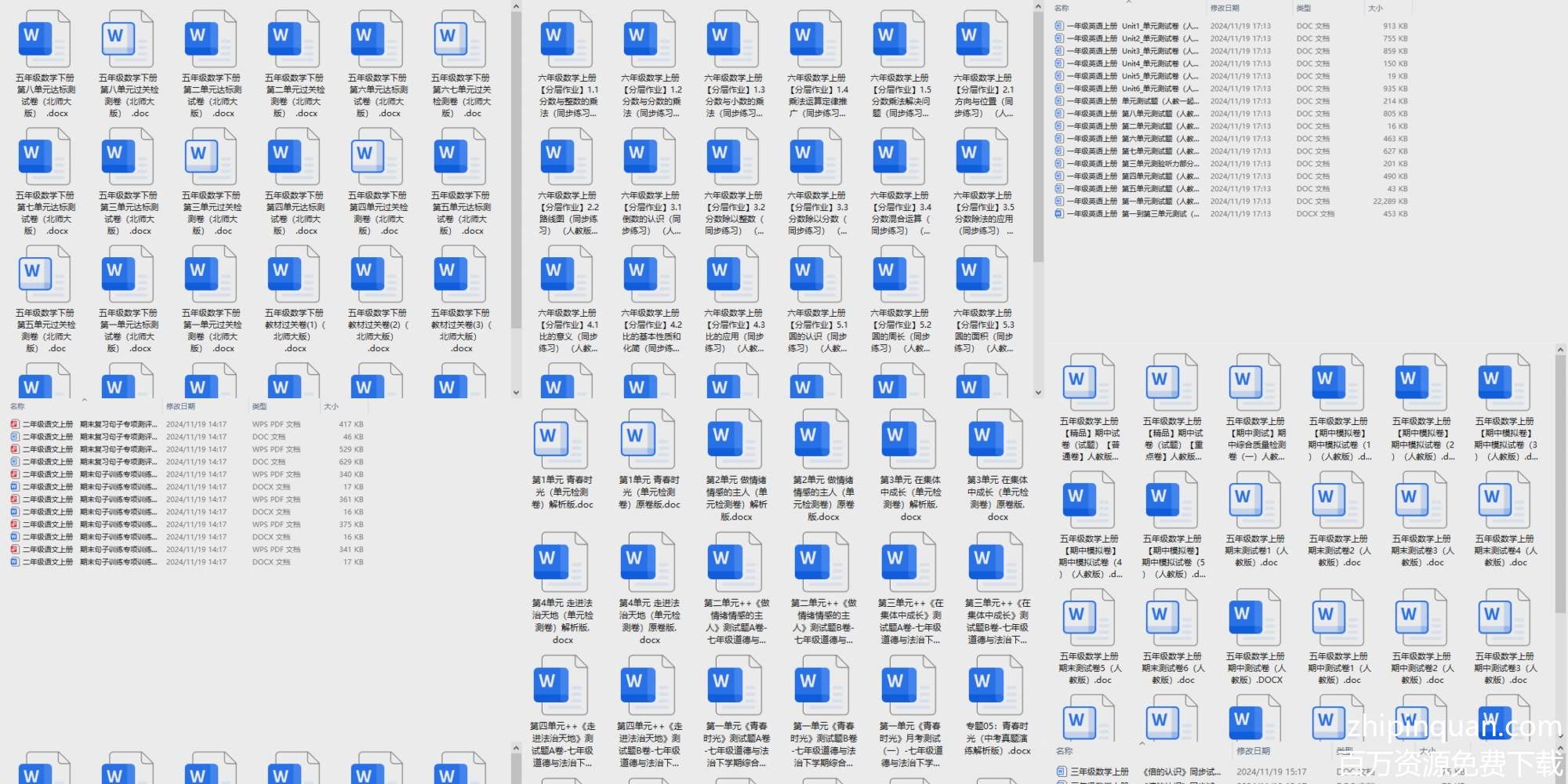Sort 一年级英语上册 list by 修改日期 column
Screen dimensions: 1568x784
pos(1225,8)
